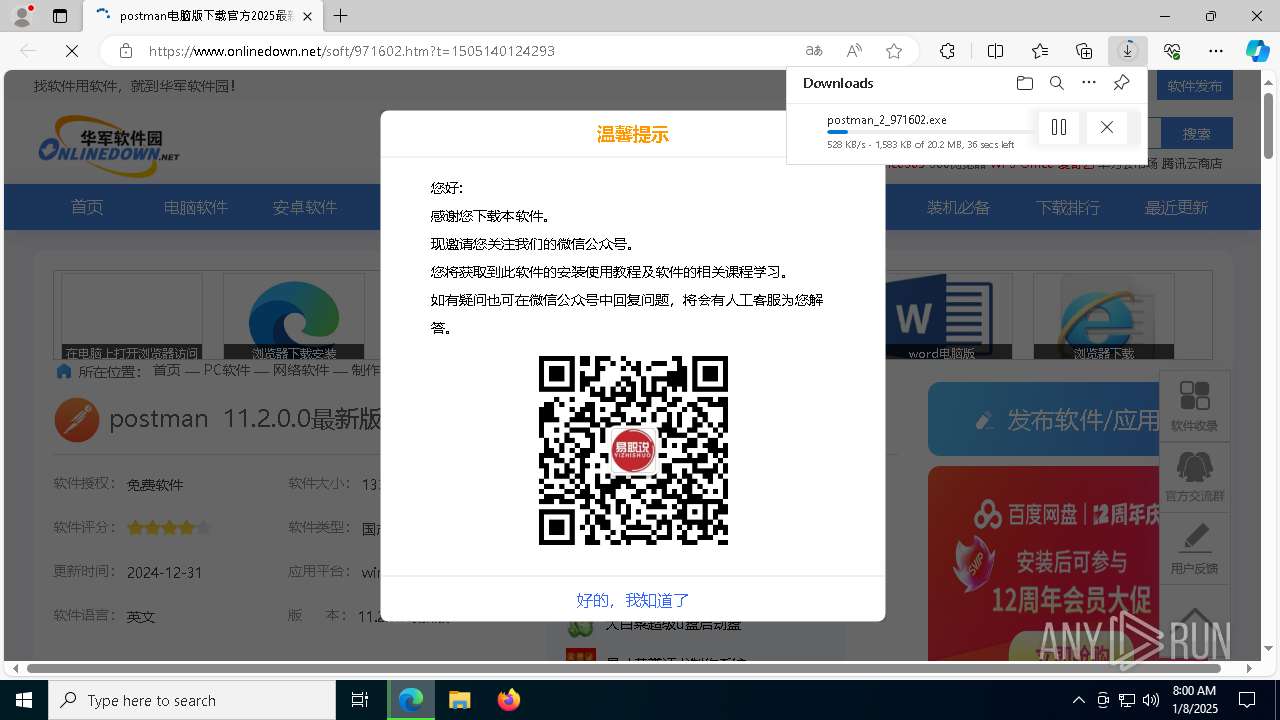
Task: Click the horizontal page scrollbar
Action: click(x=624, y=668)
